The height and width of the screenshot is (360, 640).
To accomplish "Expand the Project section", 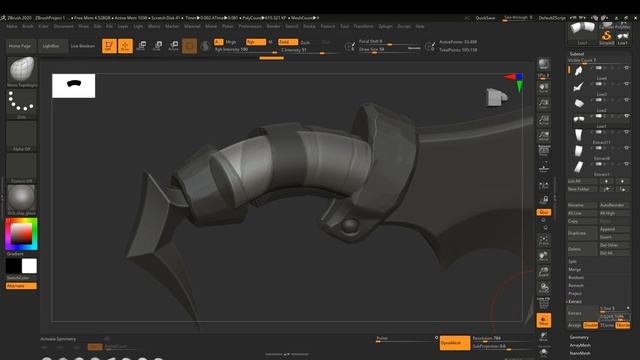I will coord(575,293).
